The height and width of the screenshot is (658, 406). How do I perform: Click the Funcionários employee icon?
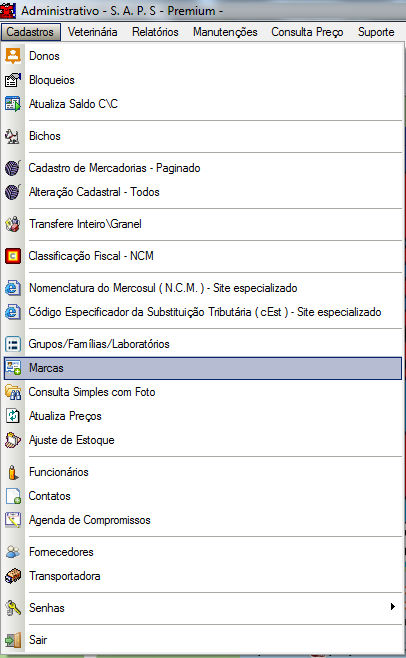[x=13, y=472]
